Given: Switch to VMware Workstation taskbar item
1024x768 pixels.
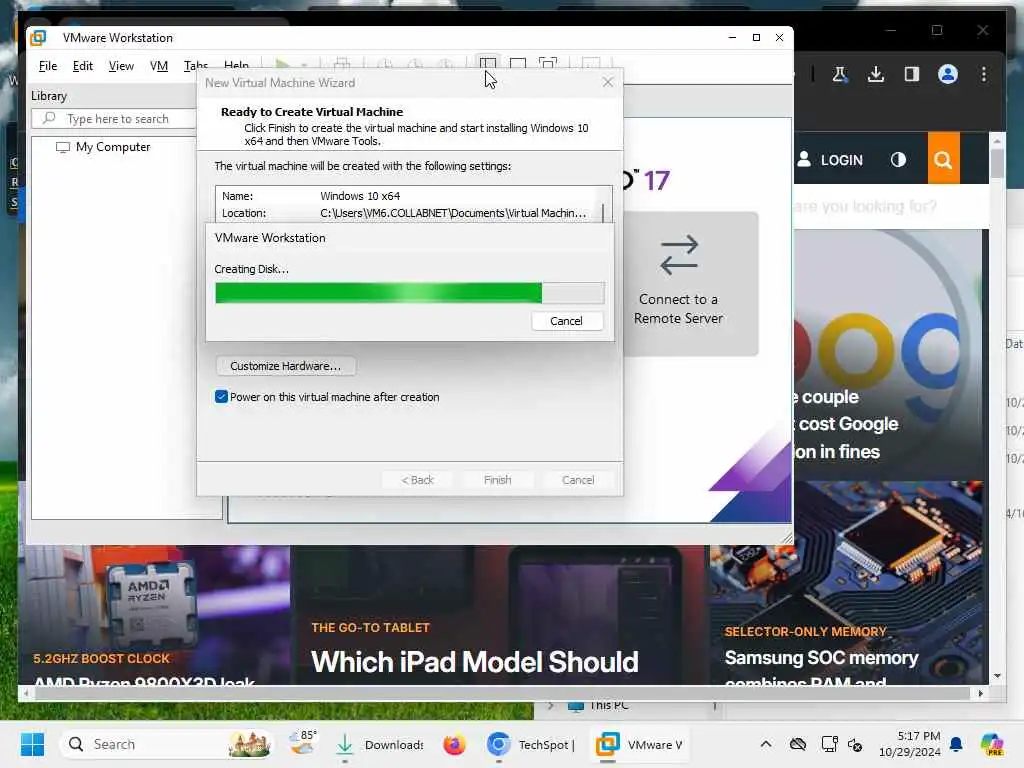Looking at the screenshot, I should pos(639,744).
